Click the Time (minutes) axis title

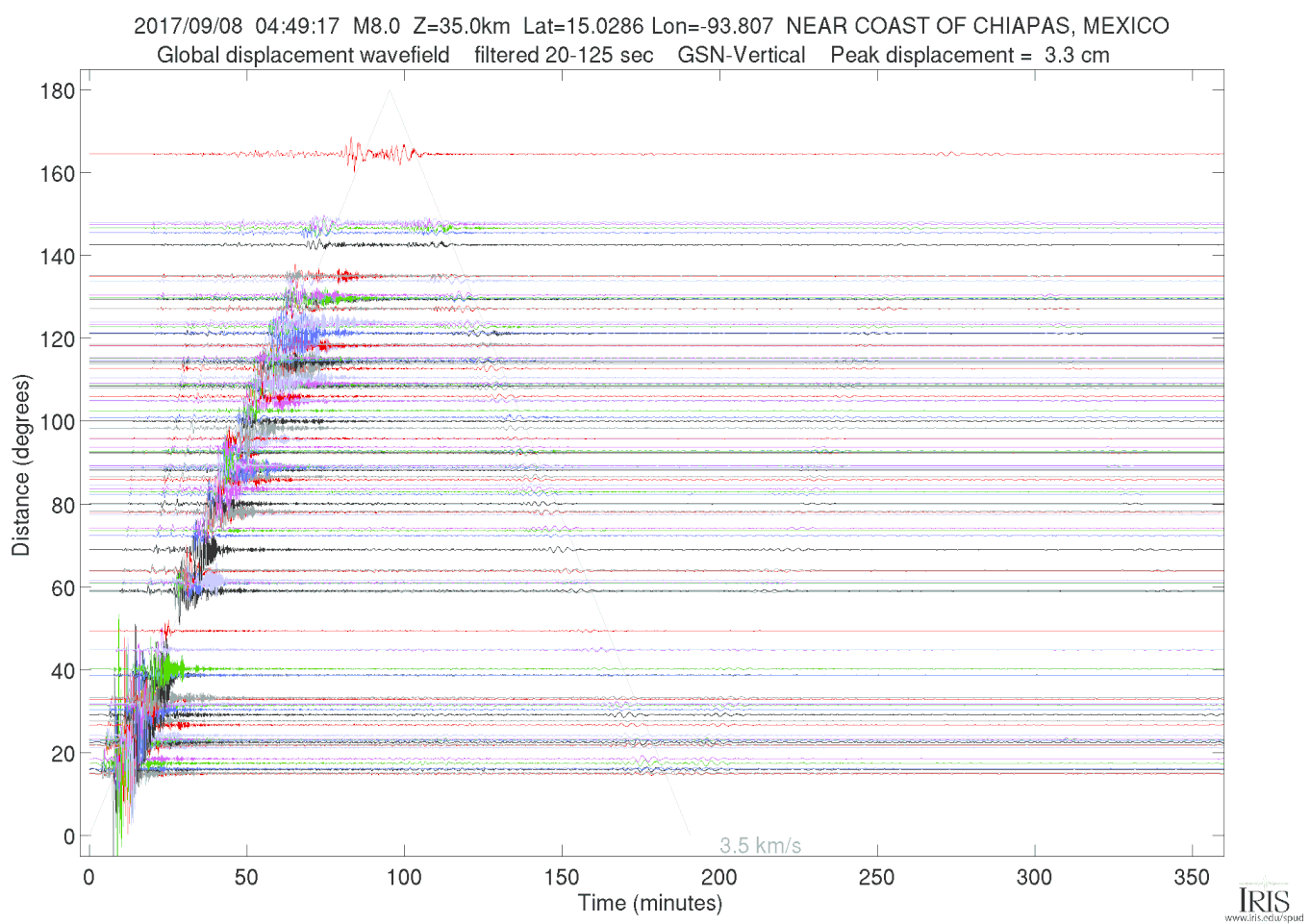click(x=649, y=903)
